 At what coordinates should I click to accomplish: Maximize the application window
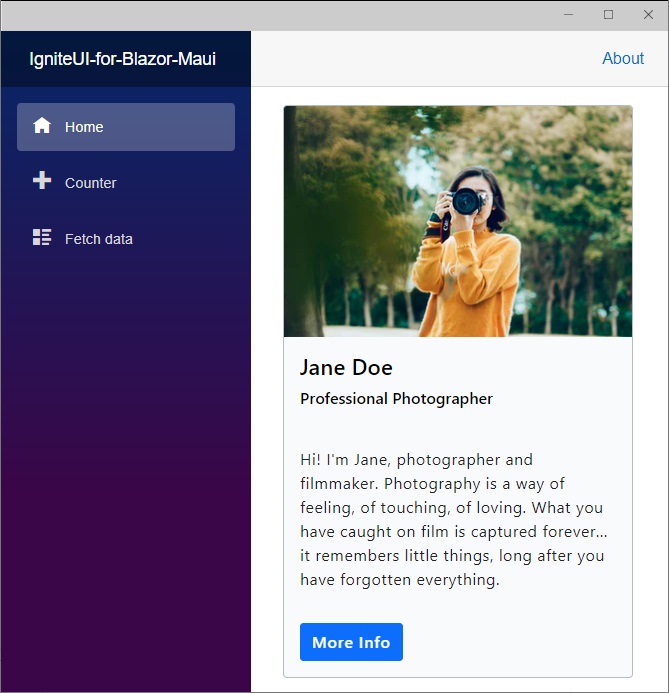(608, 15)
